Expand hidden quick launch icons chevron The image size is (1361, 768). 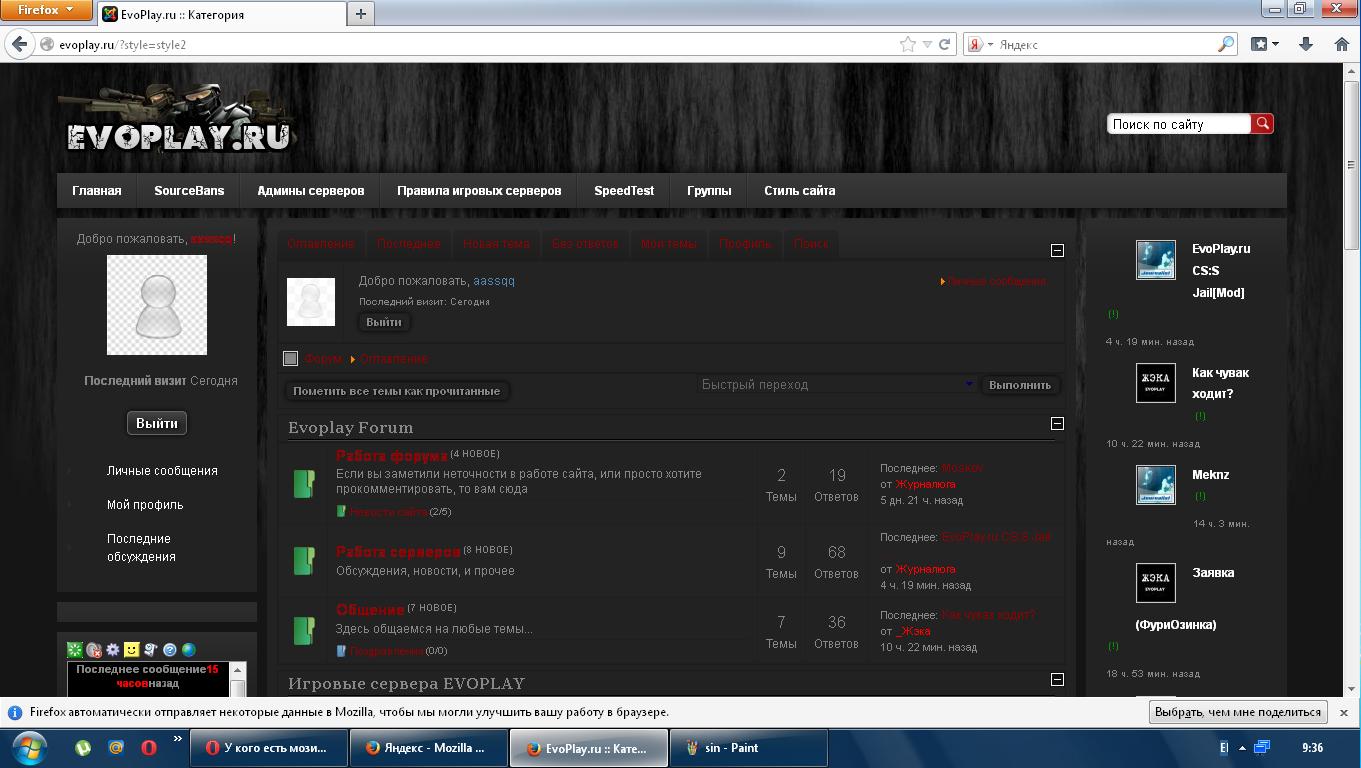[x=178, y=740]
